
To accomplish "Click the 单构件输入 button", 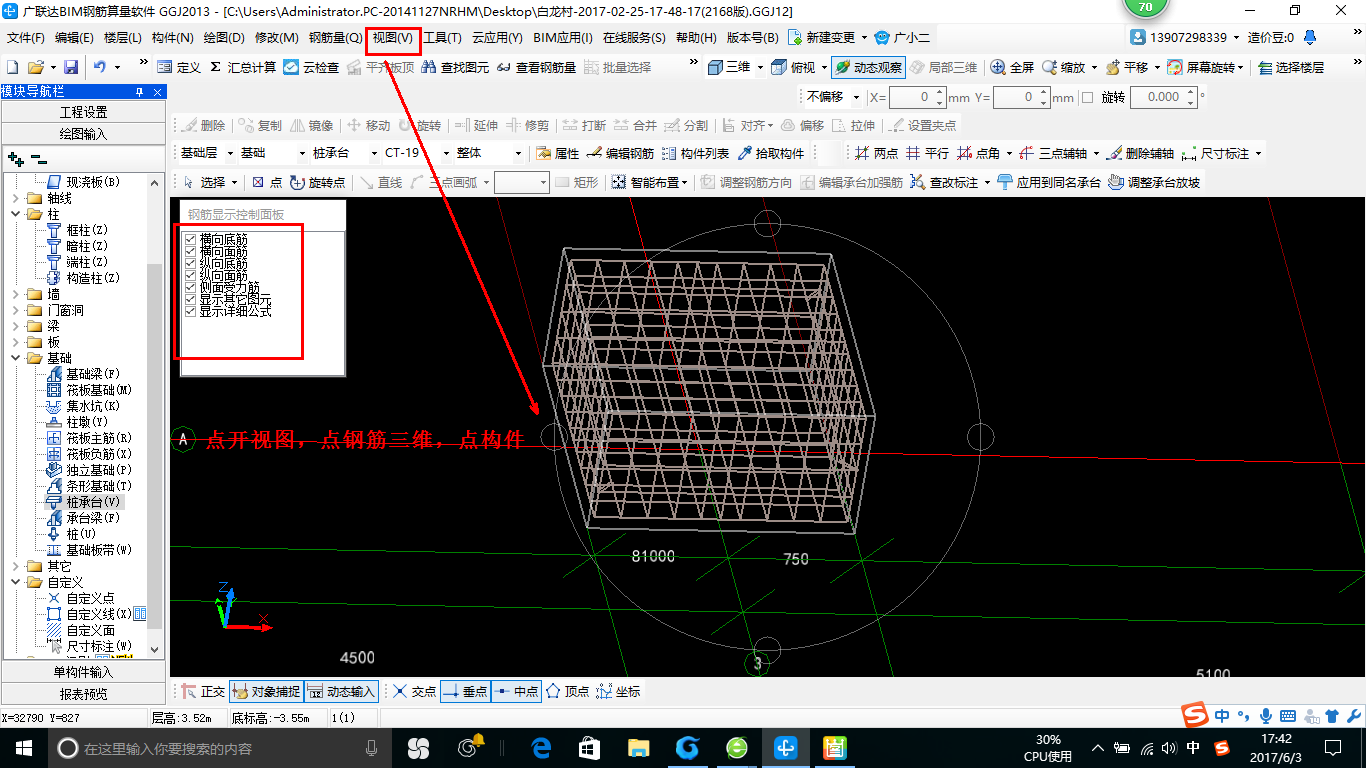I will point(83,672).
